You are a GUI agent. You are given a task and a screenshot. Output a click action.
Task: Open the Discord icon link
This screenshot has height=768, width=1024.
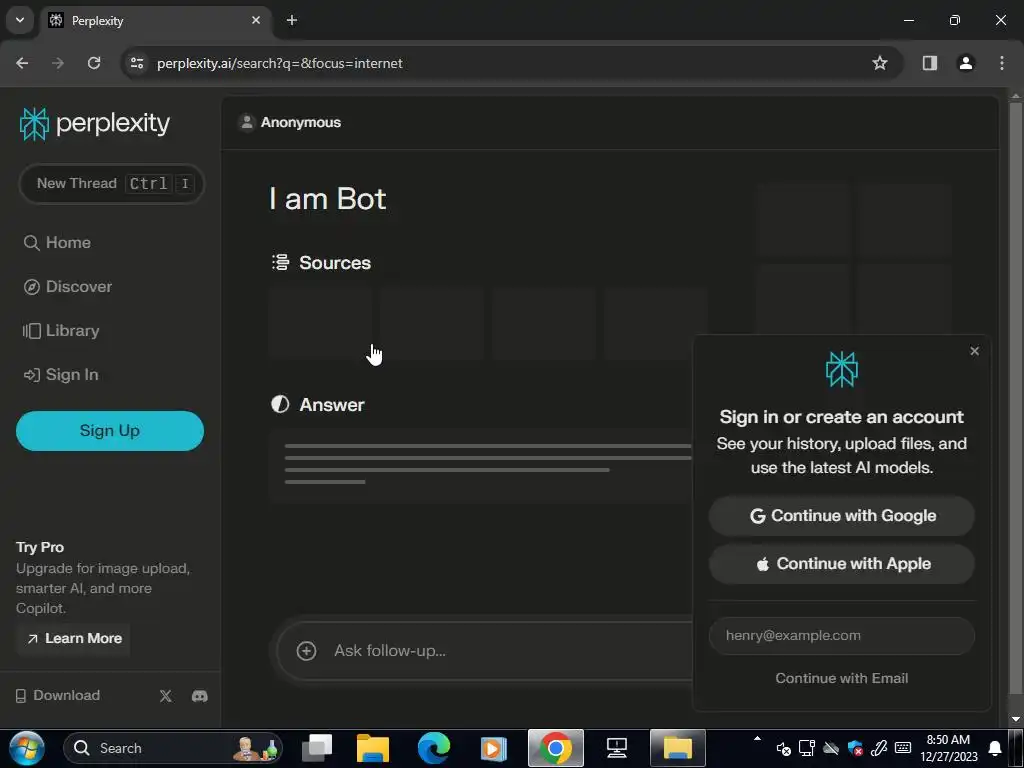[x=200, y=696]
